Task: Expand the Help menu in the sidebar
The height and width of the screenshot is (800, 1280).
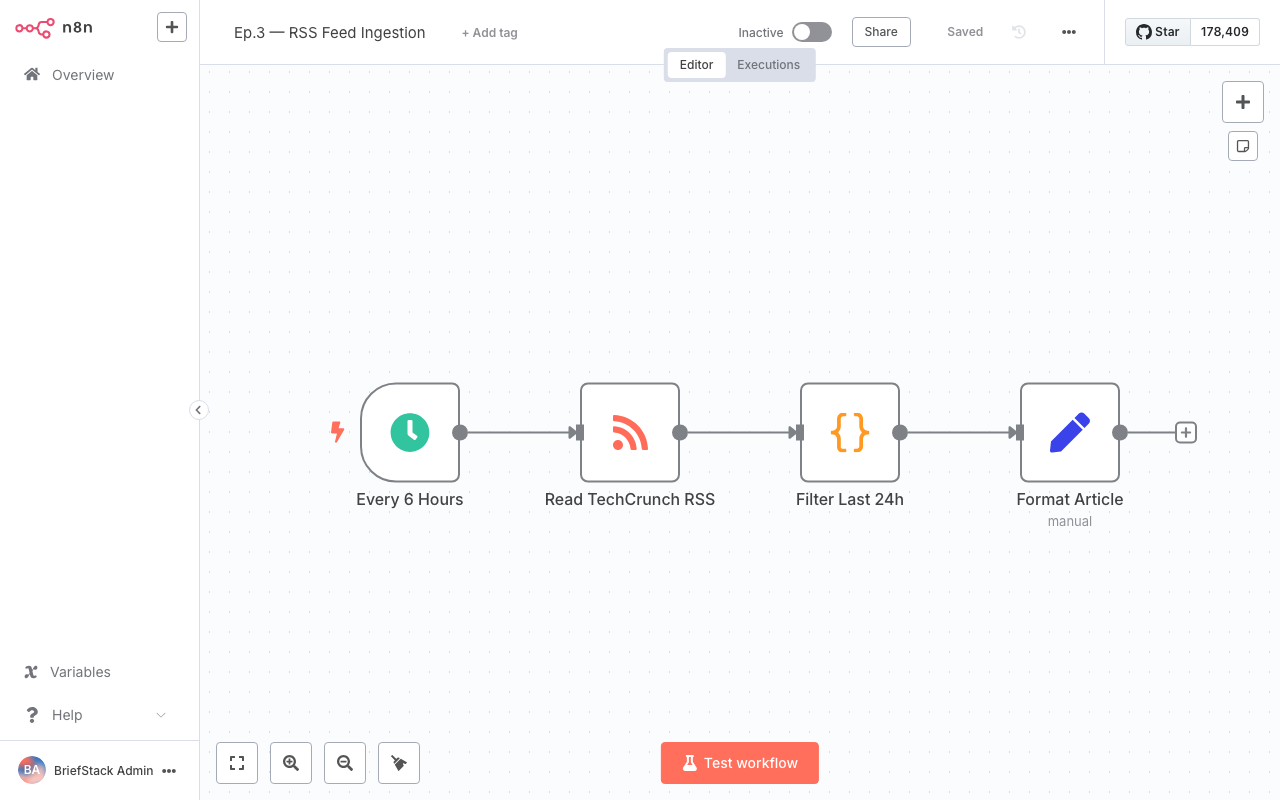Action: coord(93,714)
